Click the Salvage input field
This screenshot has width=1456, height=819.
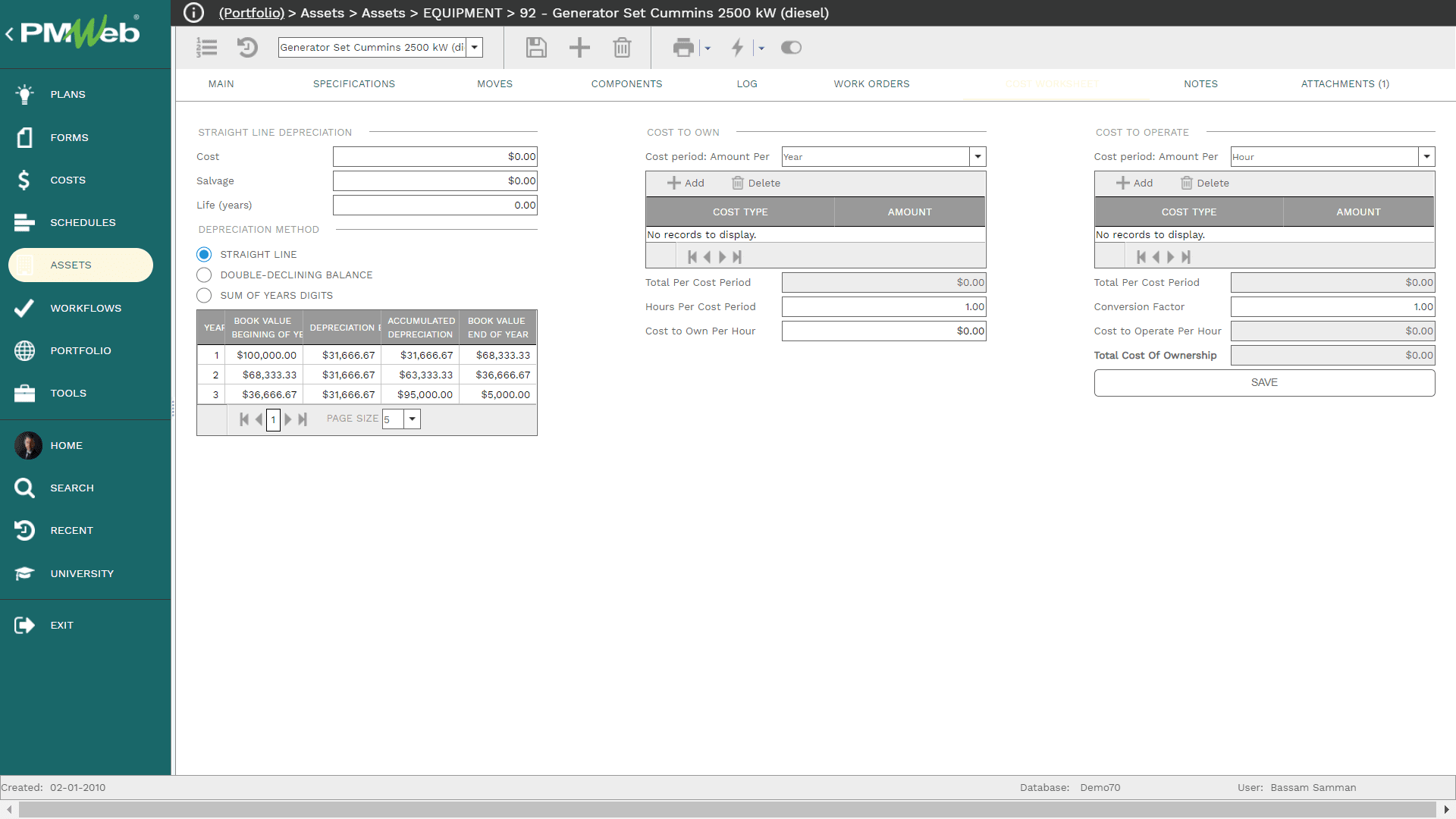click(x=435, y=181)
